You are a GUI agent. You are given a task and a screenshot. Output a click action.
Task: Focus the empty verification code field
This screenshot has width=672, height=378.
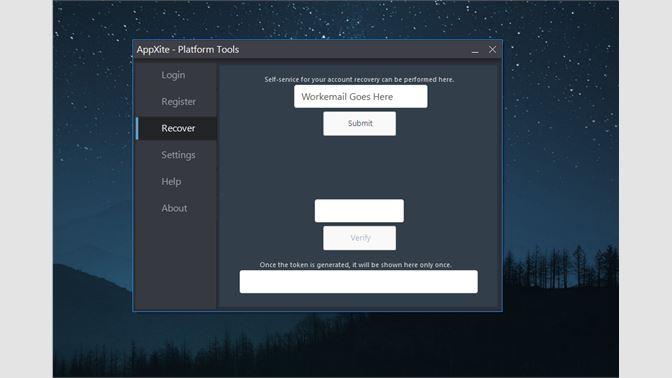coord(359,210)
